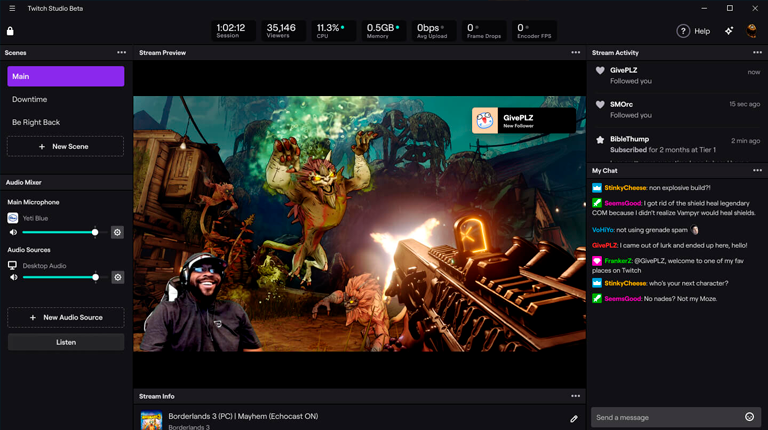The width and height of the screenshot is (768, 430).
Task: Click the Listen button
Action: 66,342
